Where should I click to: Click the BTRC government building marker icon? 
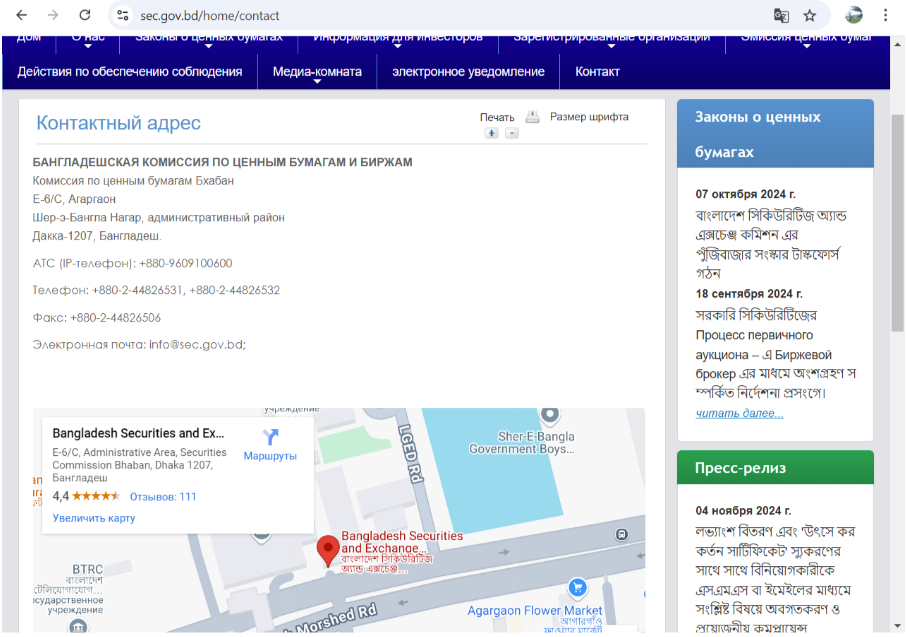pos(78,626)
